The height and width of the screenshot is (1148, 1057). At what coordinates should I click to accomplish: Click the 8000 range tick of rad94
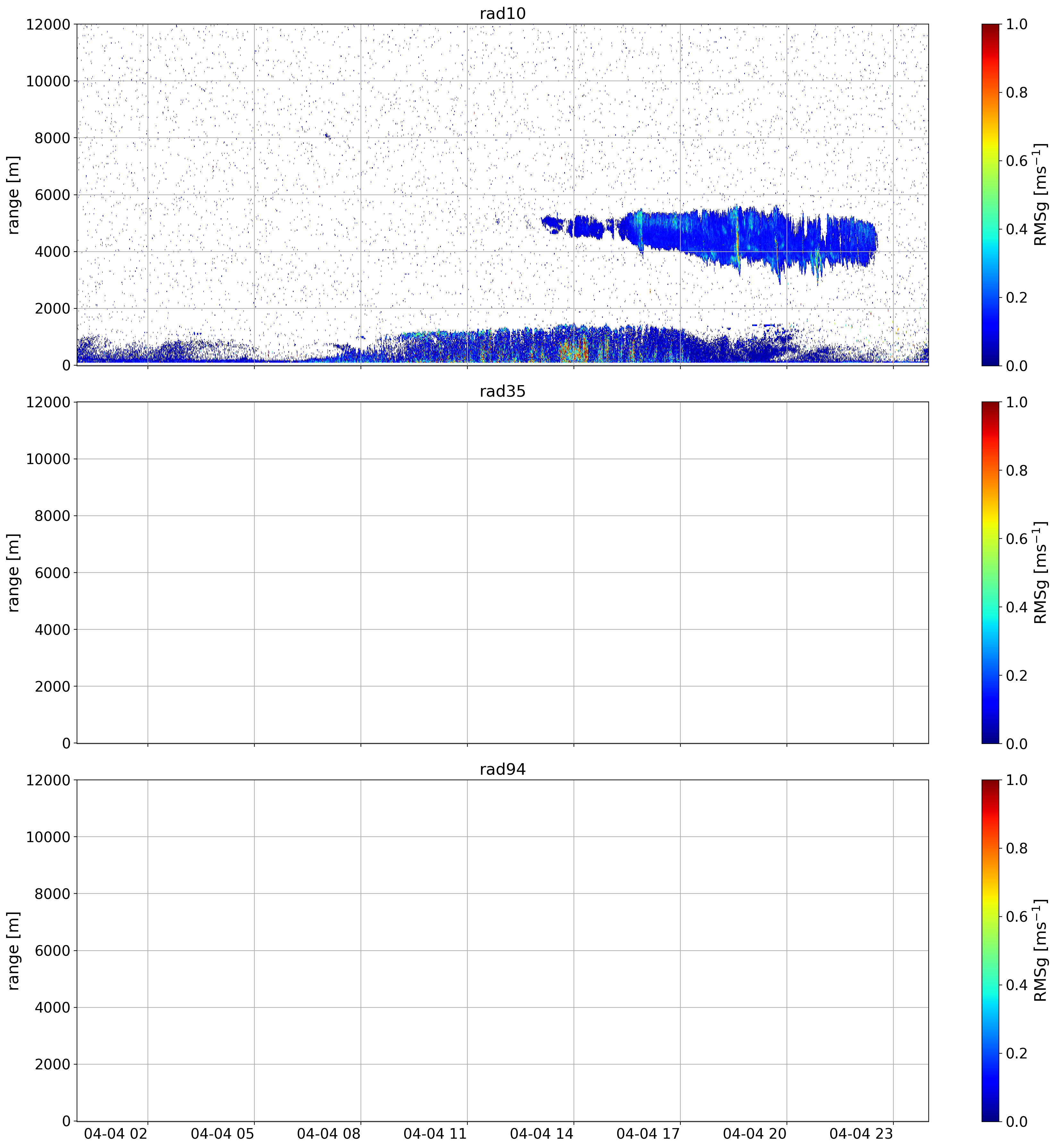[x=53, y=894]
